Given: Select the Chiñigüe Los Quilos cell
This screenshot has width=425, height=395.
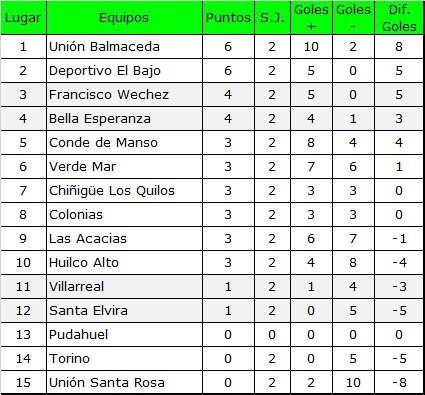Looking at the screenshot, I should click(124, 191).
